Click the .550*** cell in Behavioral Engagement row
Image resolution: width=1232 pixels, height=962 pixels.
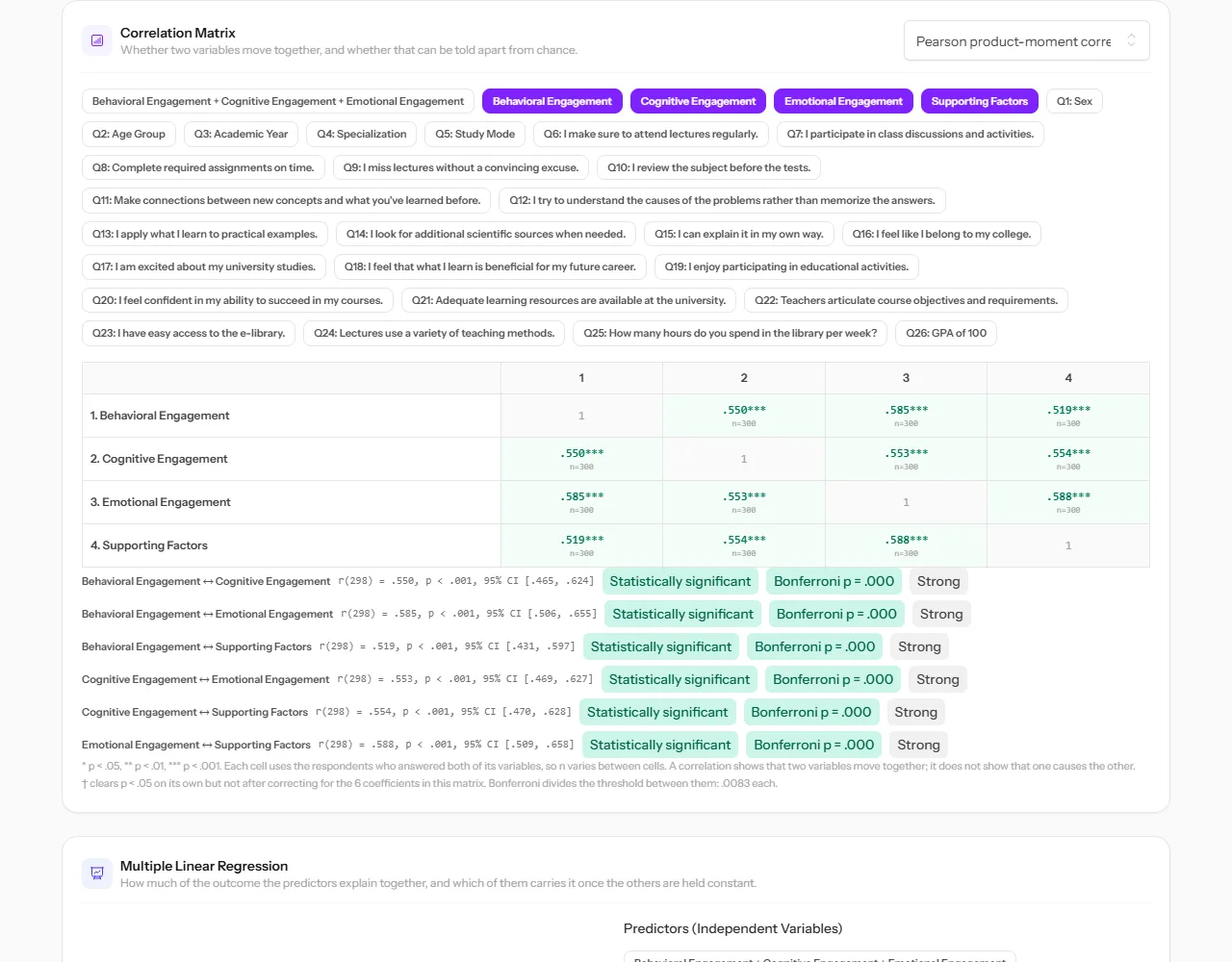744,416
